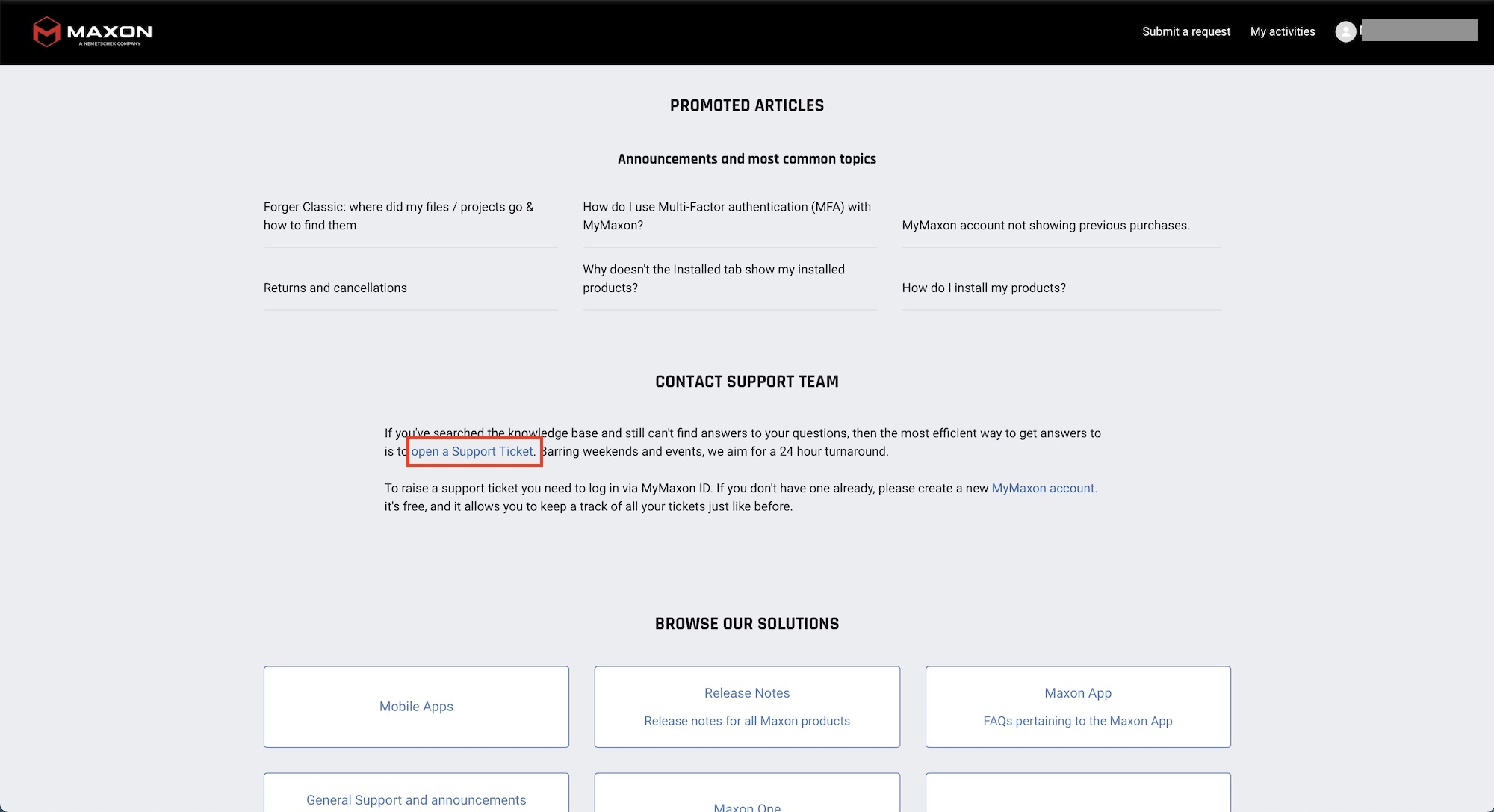Open General Support and announcements card
This screenshot has width=1494, height=812.
[416, 799]
